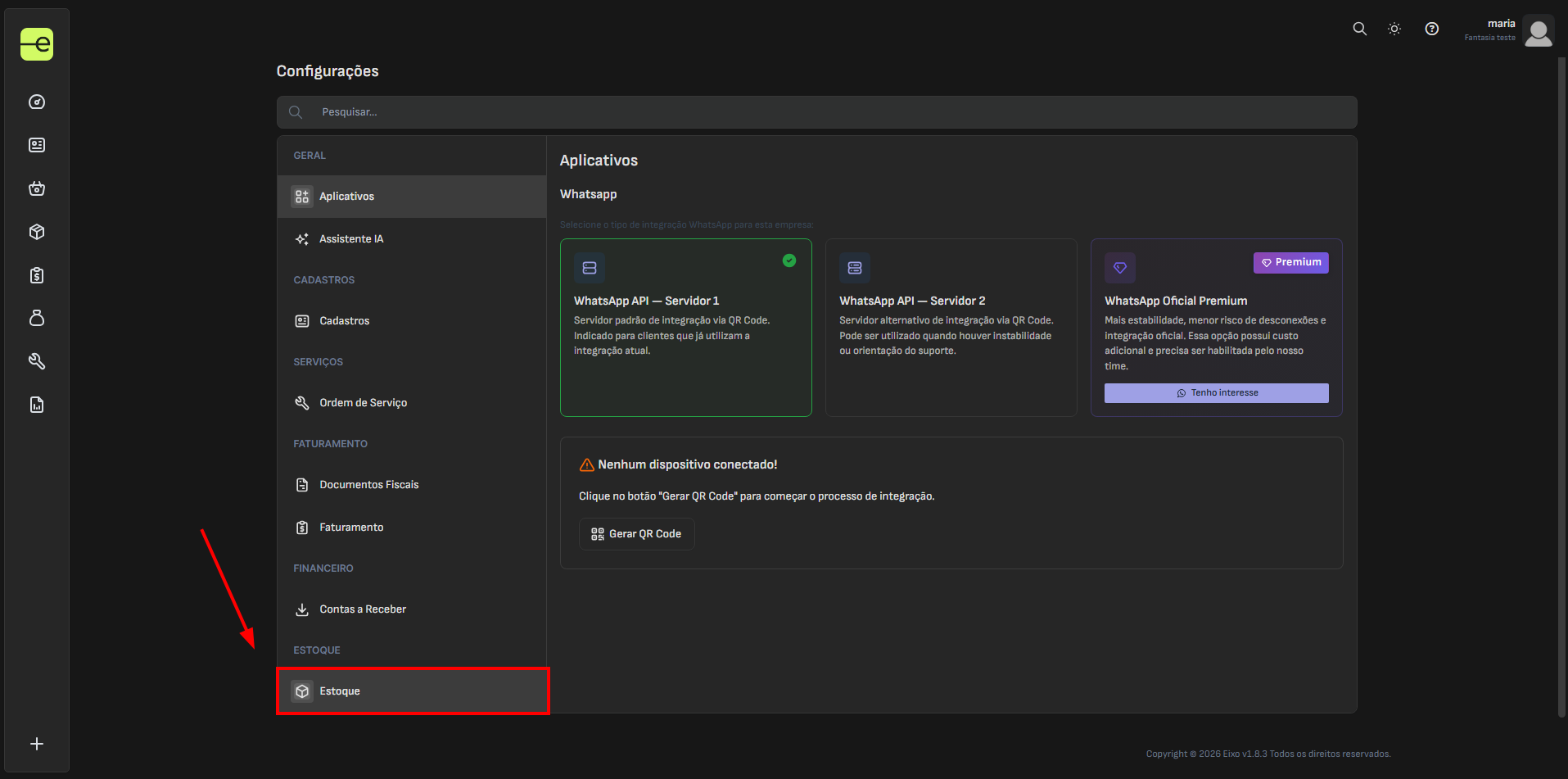Open the dashboard gauge icon in sidebar
Viewport: 1568px width, 779px height.
click(37, 102)
